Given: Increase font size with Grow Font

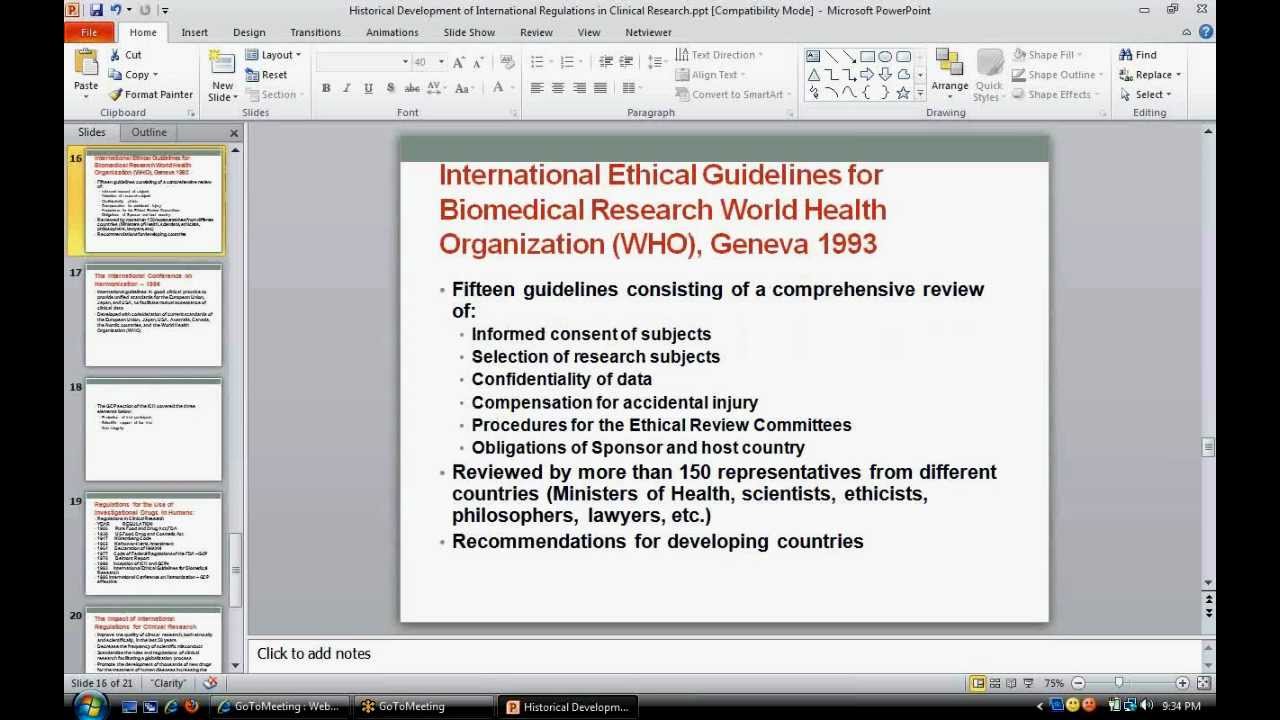Looking at the screenshot, I should (x=459, y=62).
